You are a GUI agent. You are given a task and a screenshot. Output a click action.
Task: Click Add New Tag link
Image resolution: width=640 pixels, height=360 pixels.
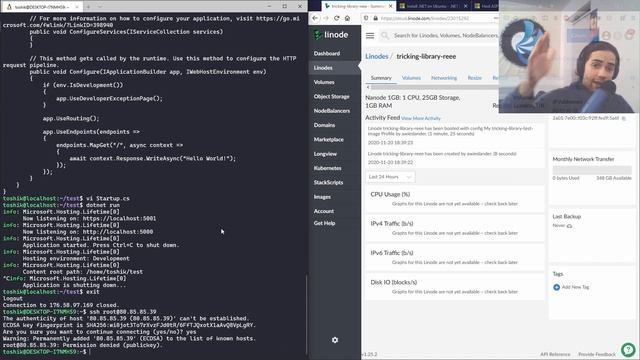point(575,287)
